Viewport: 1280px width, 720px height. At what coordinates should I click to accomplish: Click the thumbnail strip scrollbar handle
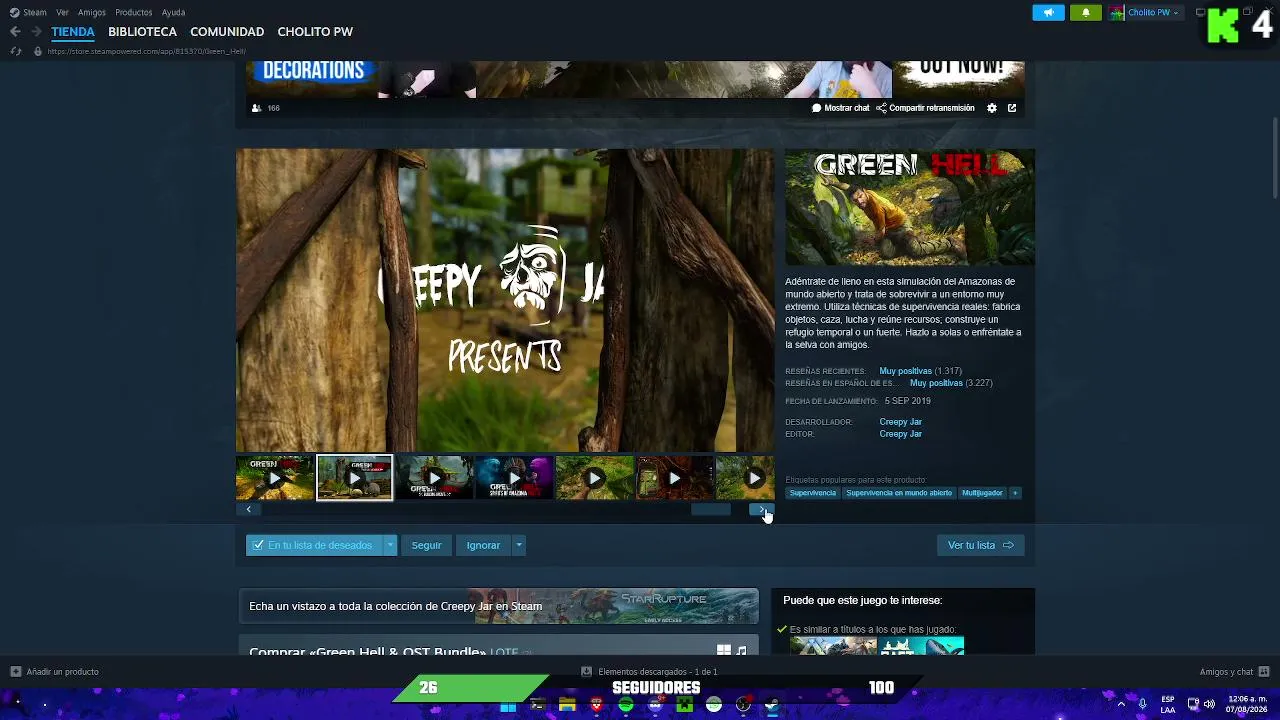tap(711, 509)
